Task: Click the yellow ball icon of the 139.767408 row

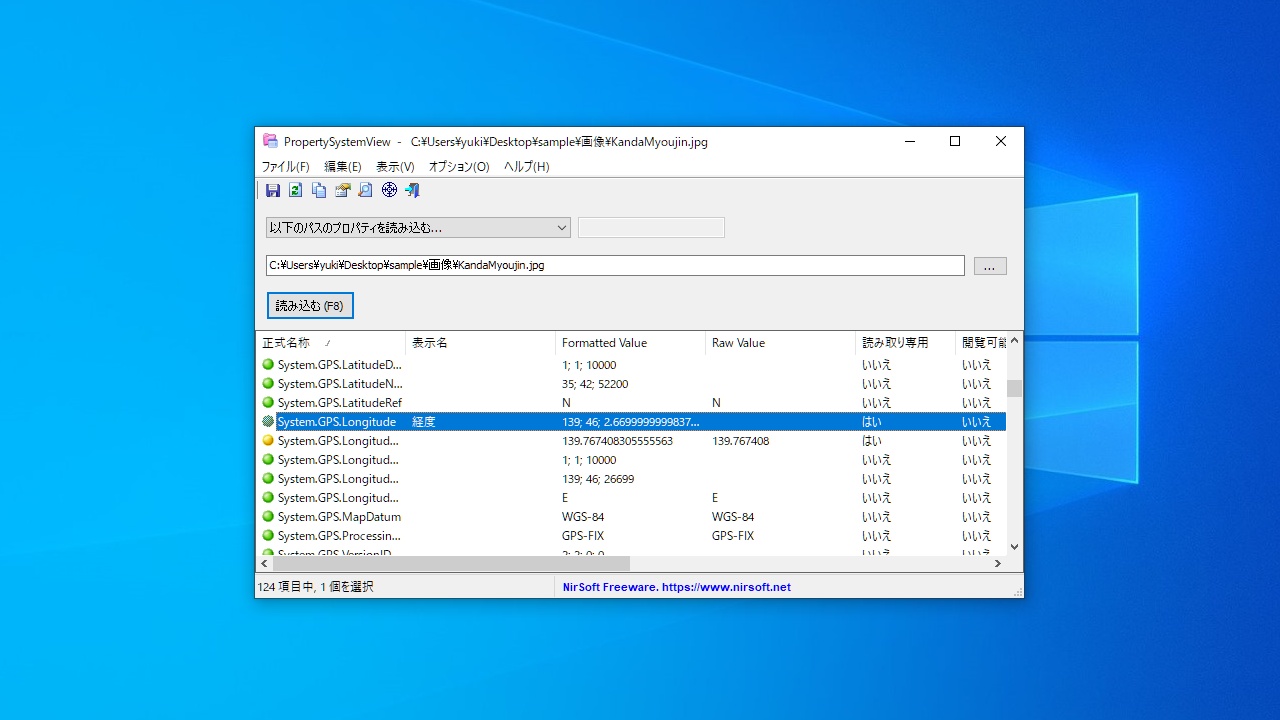Action: [x=268, y=440]
